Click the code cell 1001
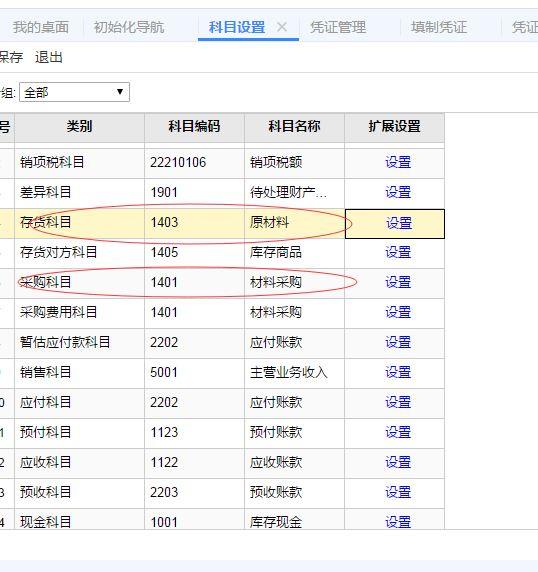 pyautogui.click(x=194, y=519)
